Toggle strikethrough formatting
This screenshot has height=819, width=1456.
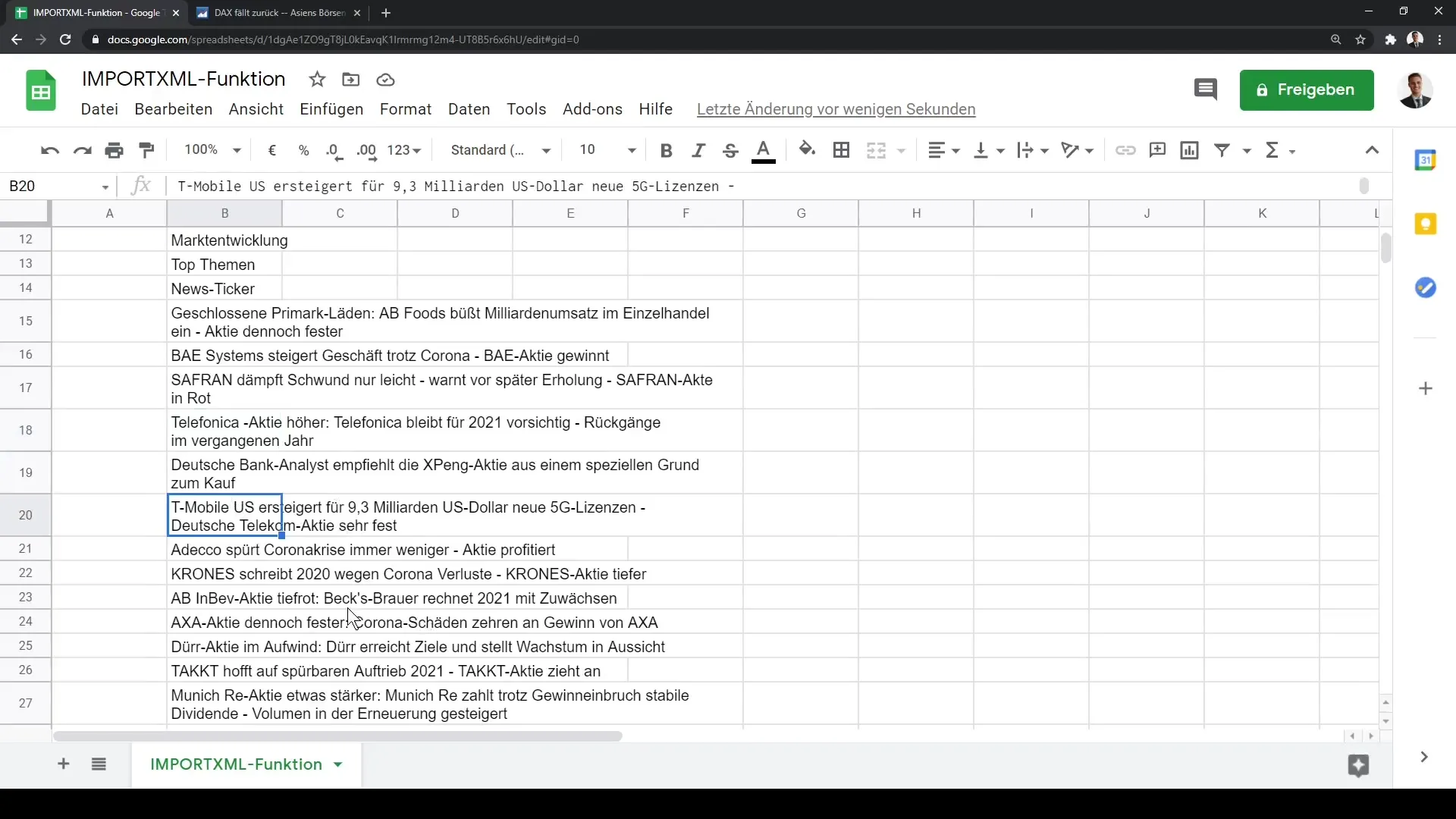coord(730,150)
